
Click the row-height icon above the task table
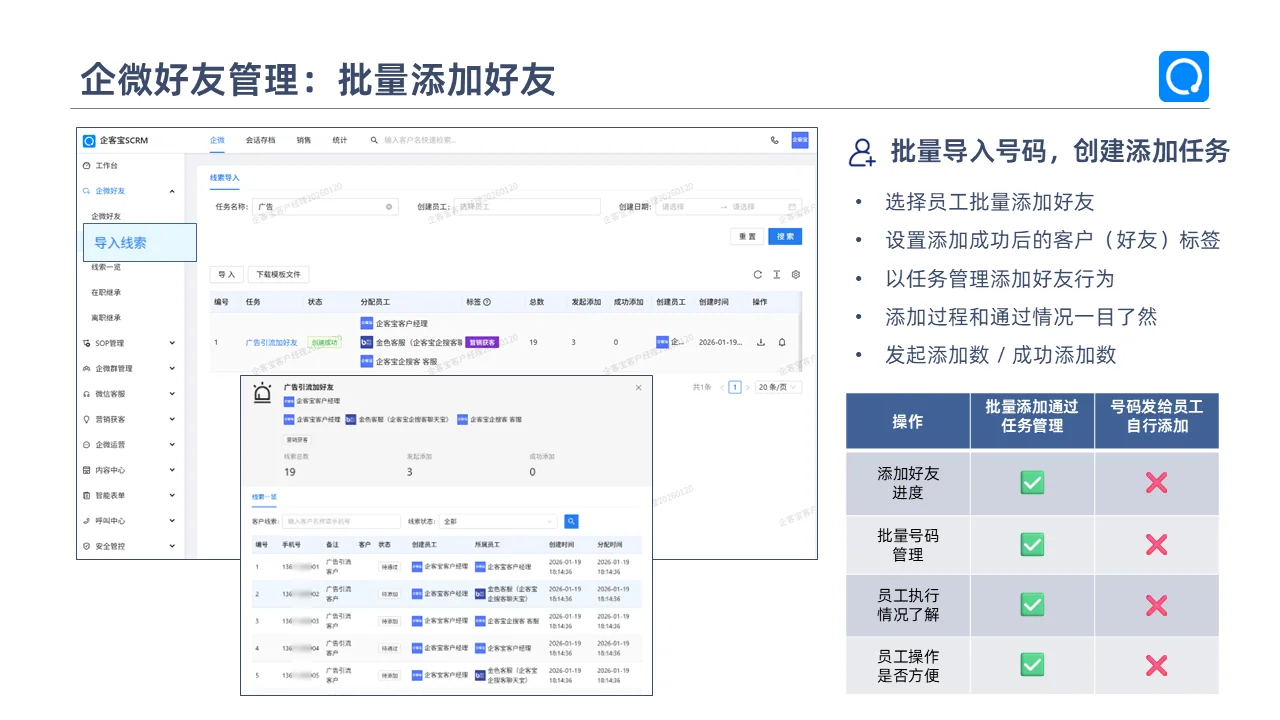pos(777,274)
